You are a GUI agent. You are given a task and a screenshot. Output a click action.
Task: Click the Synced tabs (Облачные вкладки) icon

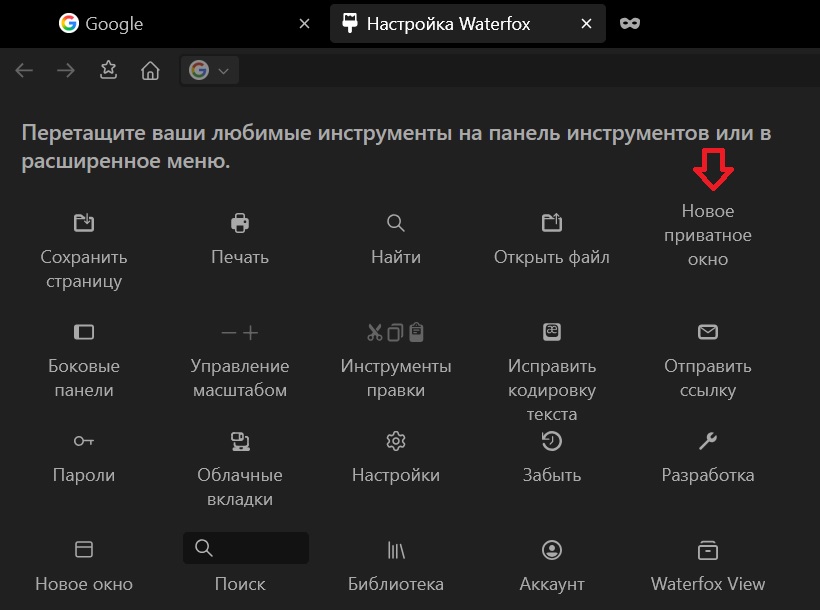click(x=240, y=441)
